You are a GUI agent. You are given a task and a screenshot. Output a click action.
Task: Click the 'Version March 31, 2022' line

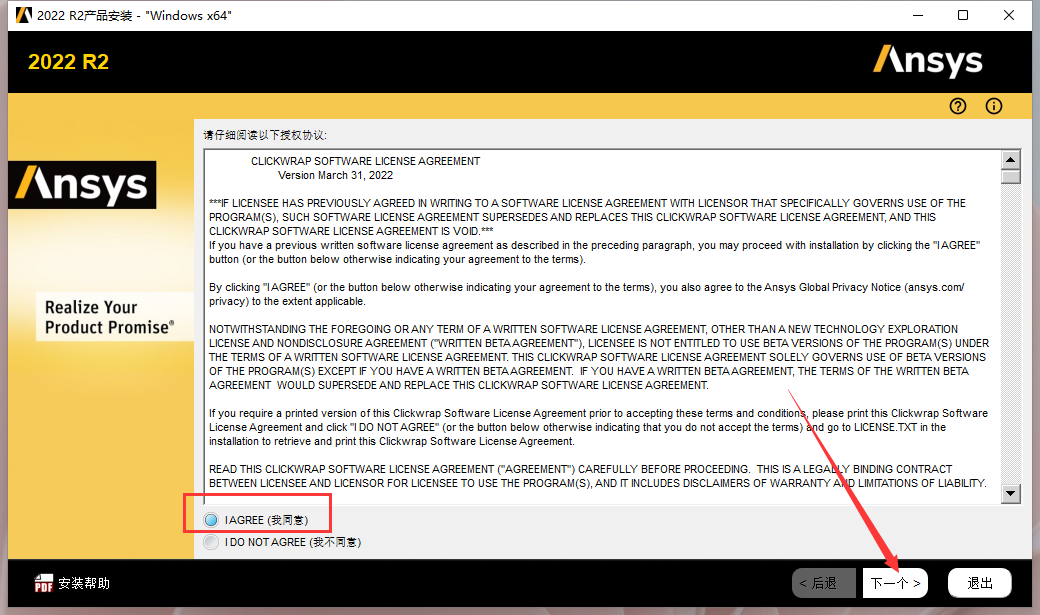pyautogui.click(x=335, y=175)
